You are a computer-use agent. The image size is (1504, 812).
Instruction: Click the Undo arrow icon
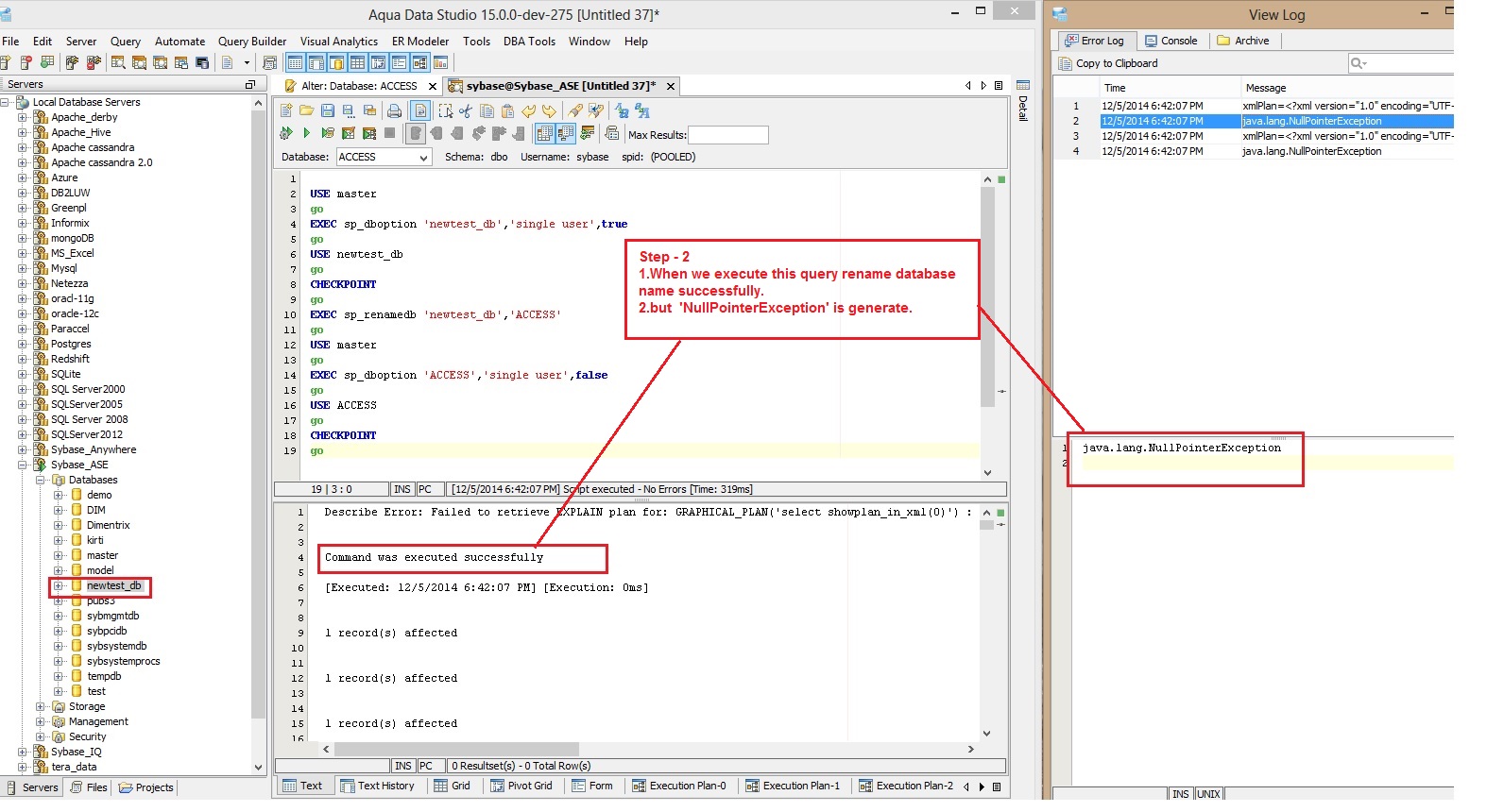(x=529, y=110)
